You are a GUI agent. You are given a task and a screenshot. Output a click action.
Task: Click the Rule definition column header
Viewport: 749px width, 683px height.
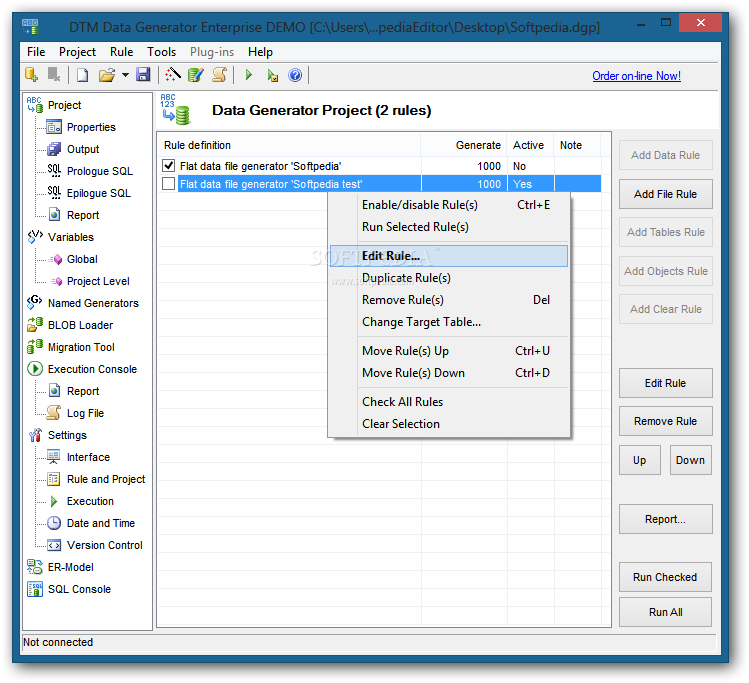click(x=289, y=145)
